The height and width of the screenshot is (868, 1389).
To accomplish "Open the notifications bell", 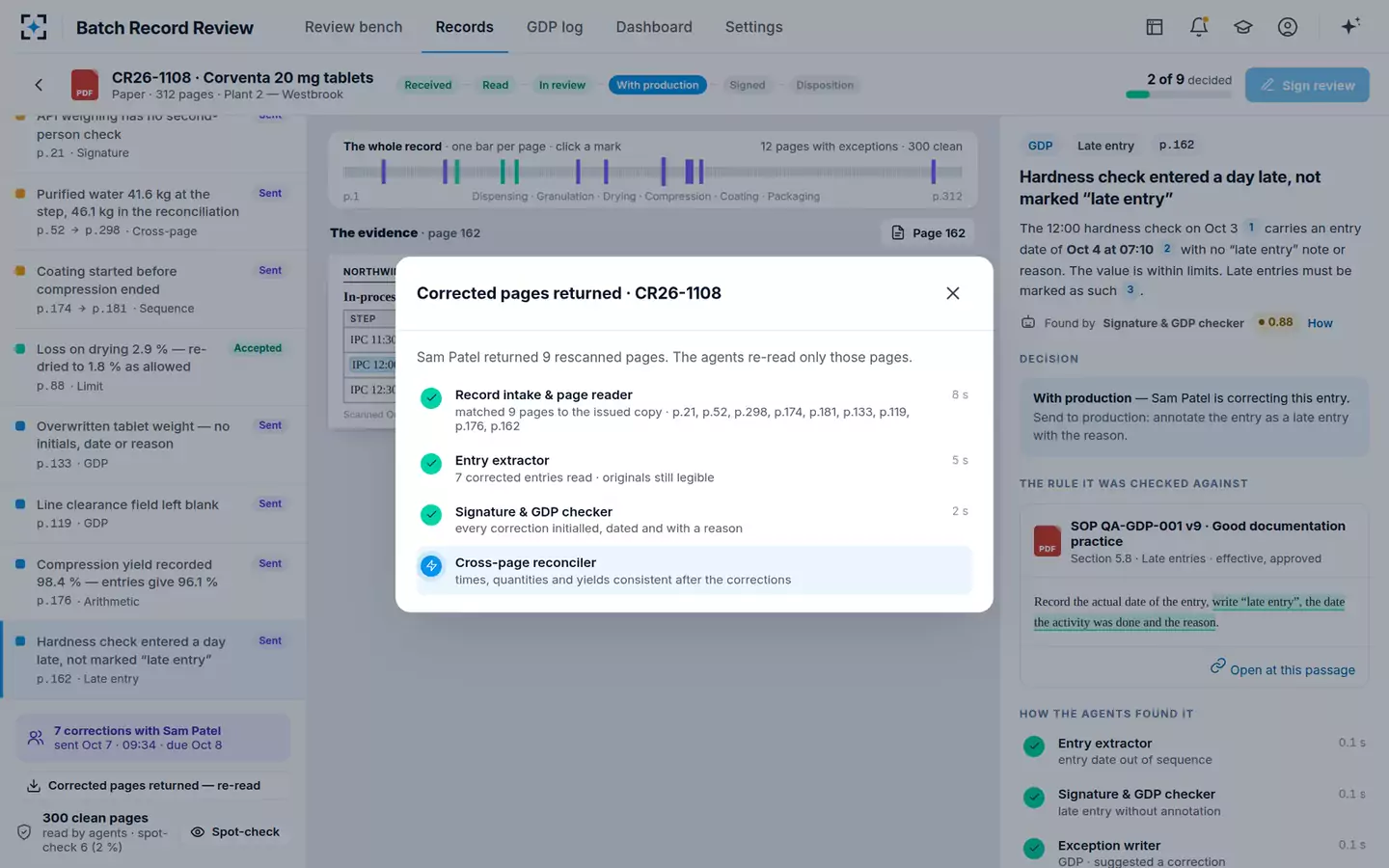I will pyautogui.click(x=1199, y=27).
